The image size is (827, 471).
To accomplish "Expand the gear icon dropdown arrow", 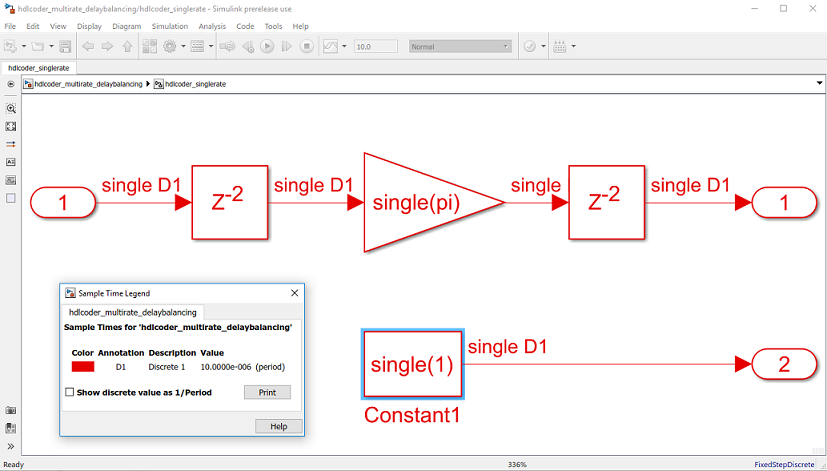I will 183,46.
